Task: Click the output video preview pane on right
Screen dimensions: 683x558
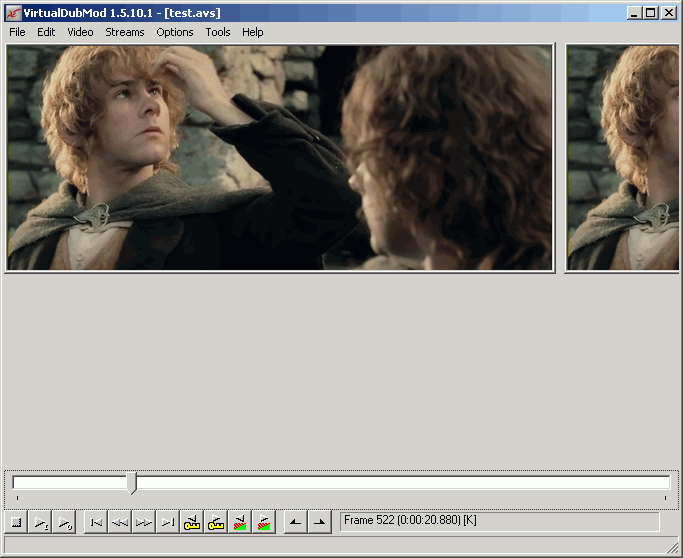Action: click(623, 158)
